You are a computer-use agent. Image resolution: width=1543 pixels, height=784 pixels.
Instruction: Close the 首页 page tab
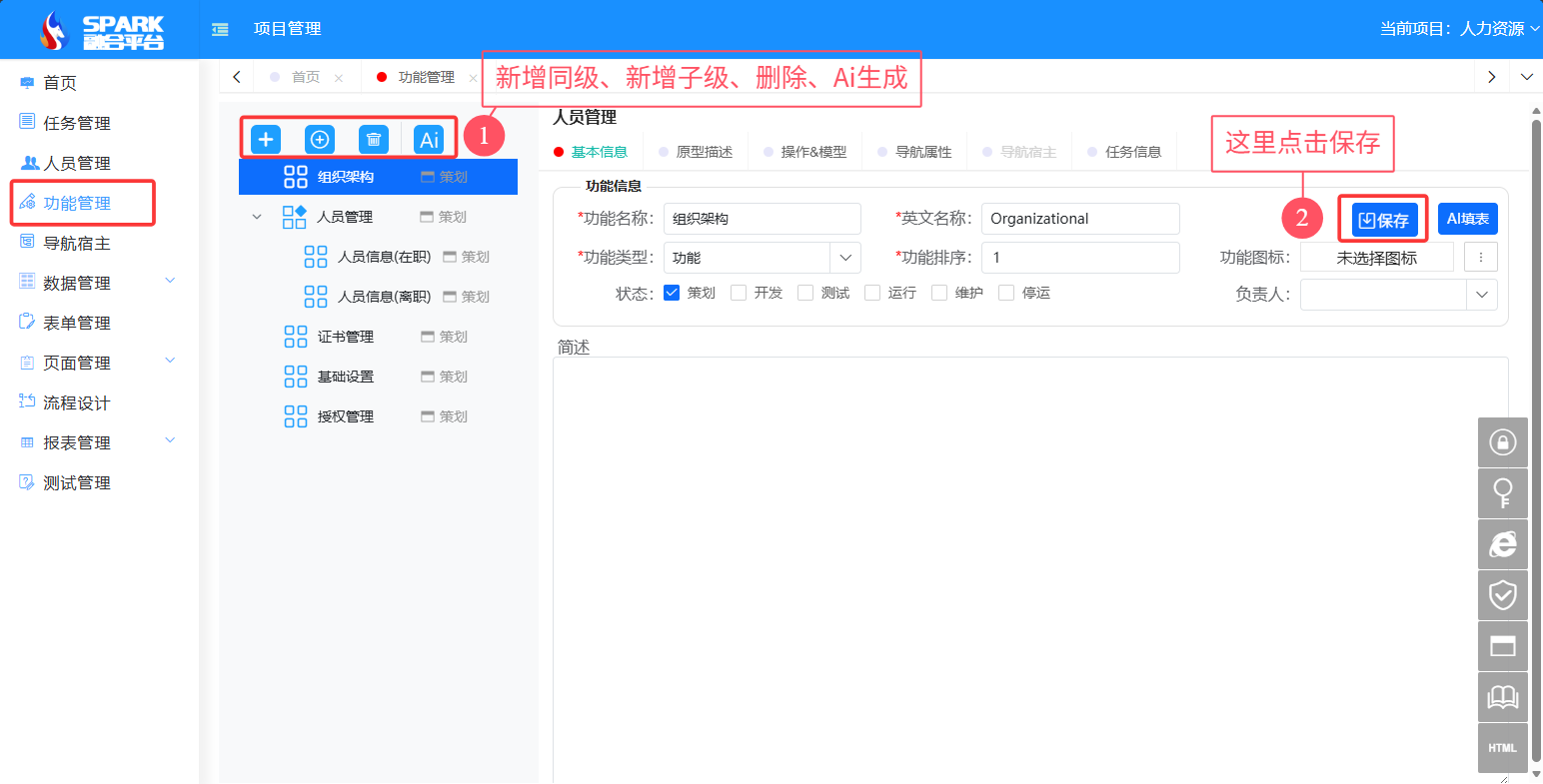pos(339,78)
